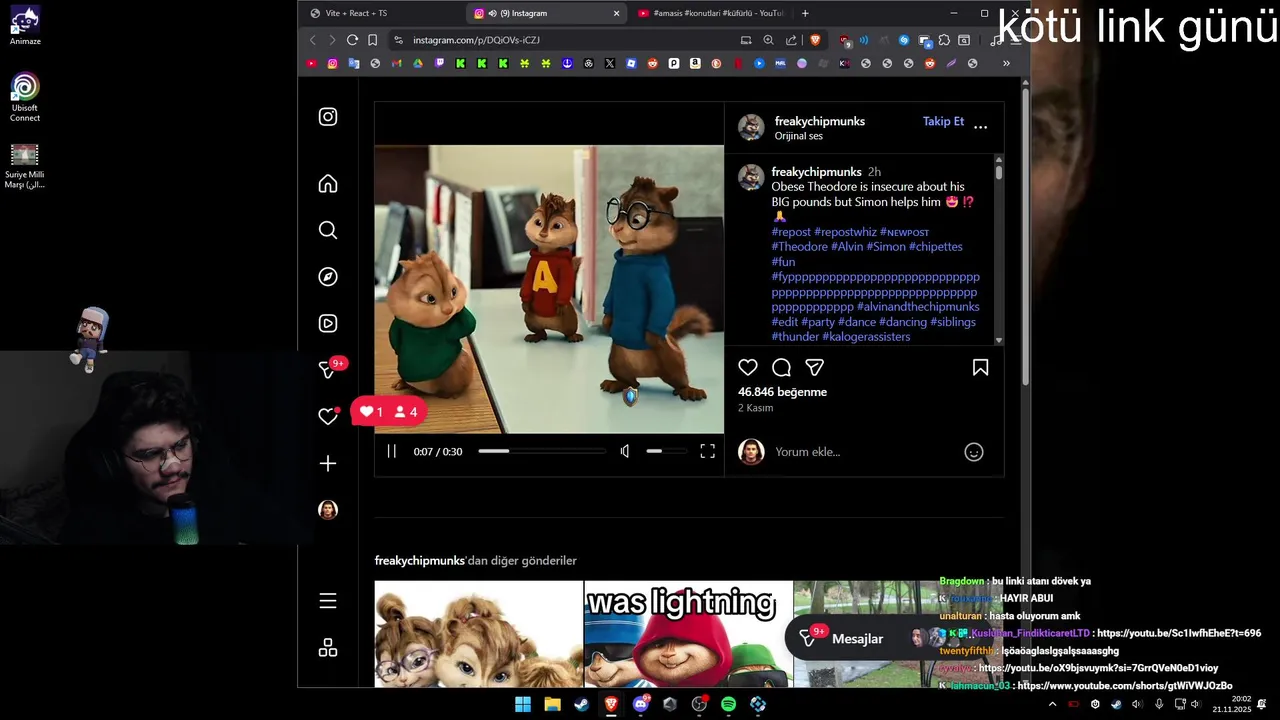
Task: Open the Animaze desktop shortcut
Action: [x=25, y=27]
